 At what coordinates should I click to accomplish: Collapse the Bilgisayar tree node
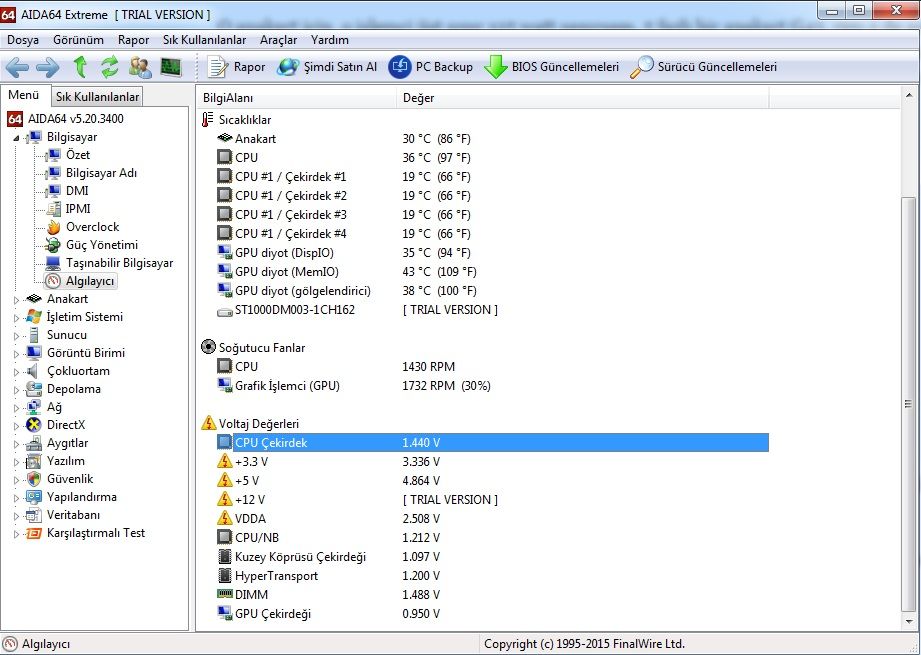[x=16, y=138]
